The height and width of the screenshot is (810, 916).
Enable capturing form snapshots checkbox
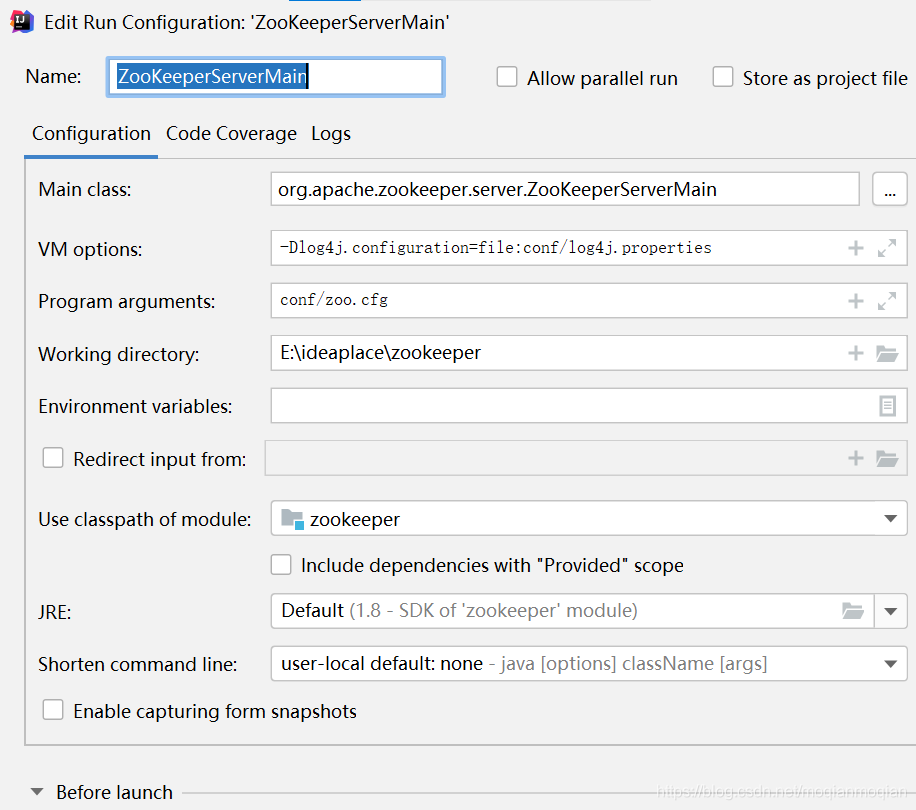53,710
